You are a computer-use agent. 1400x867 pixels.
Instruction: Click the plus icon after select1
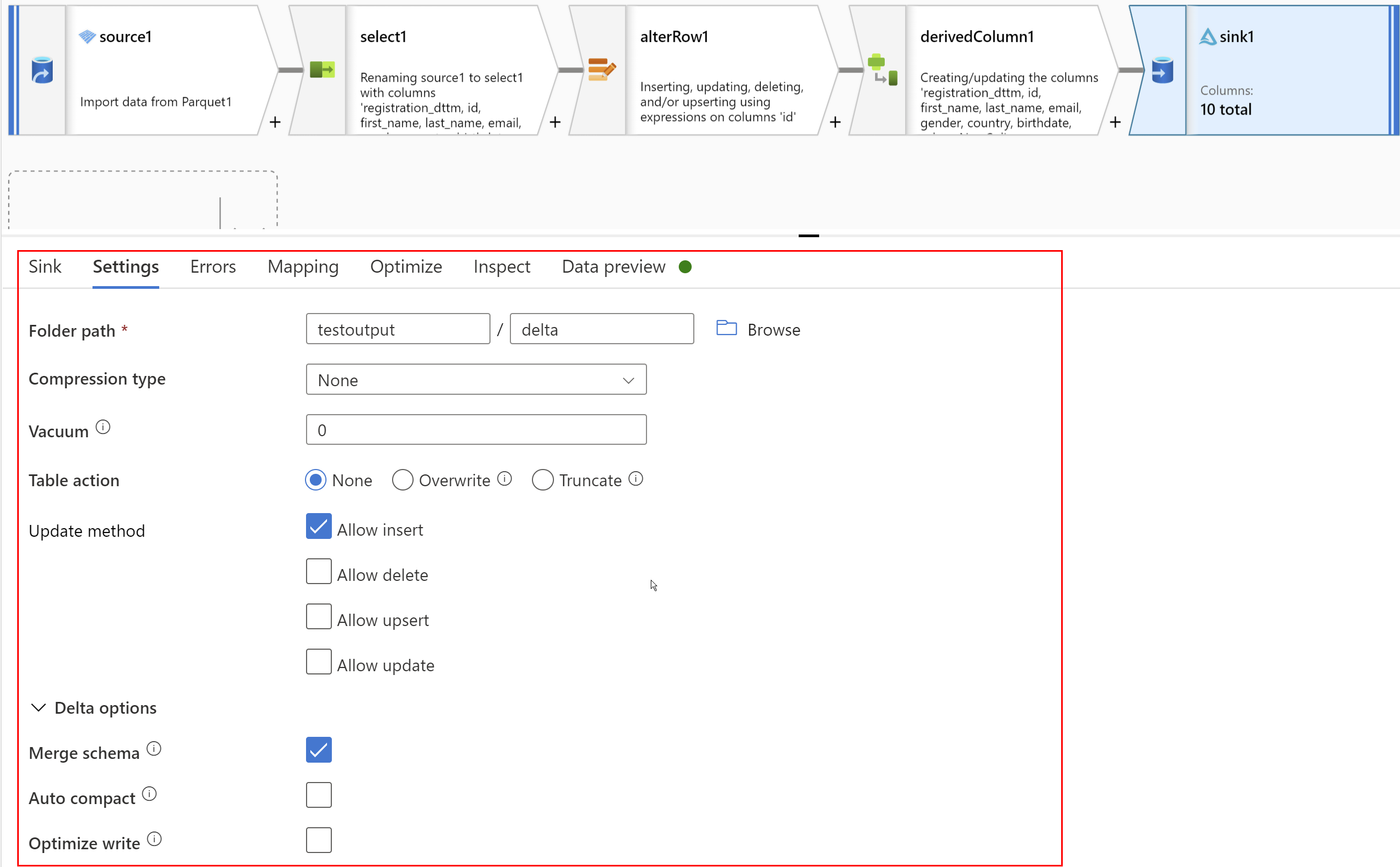point(555,122)
